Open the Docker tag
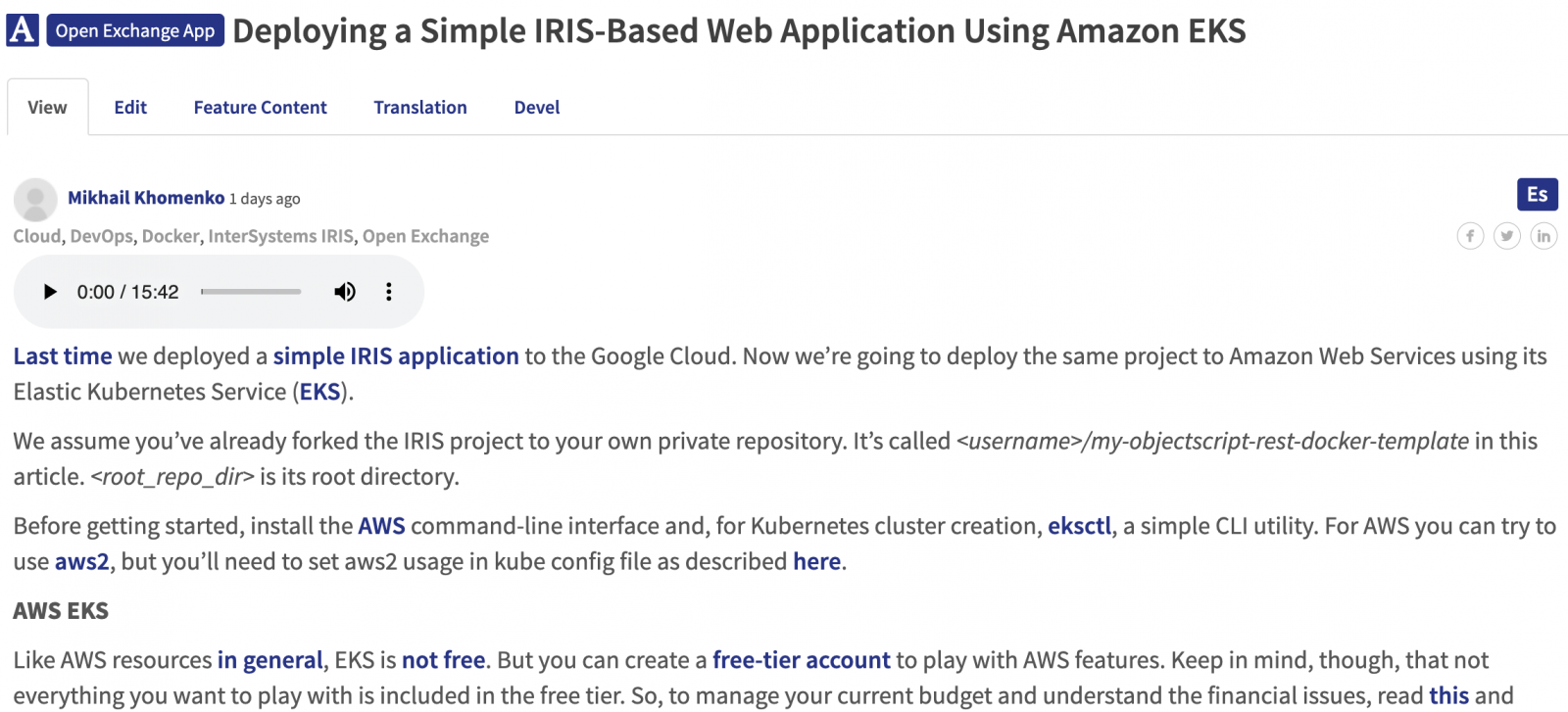 (x=171, y=236)
